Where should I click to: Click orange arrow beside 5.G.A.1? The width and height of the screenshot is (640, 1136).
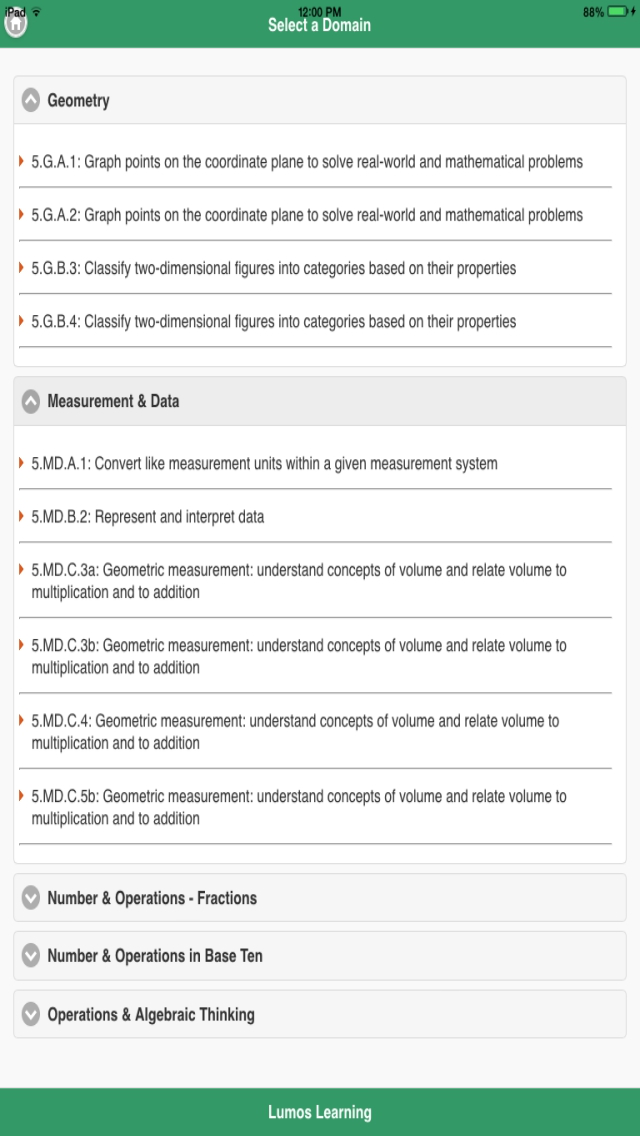tap(22, 161)
